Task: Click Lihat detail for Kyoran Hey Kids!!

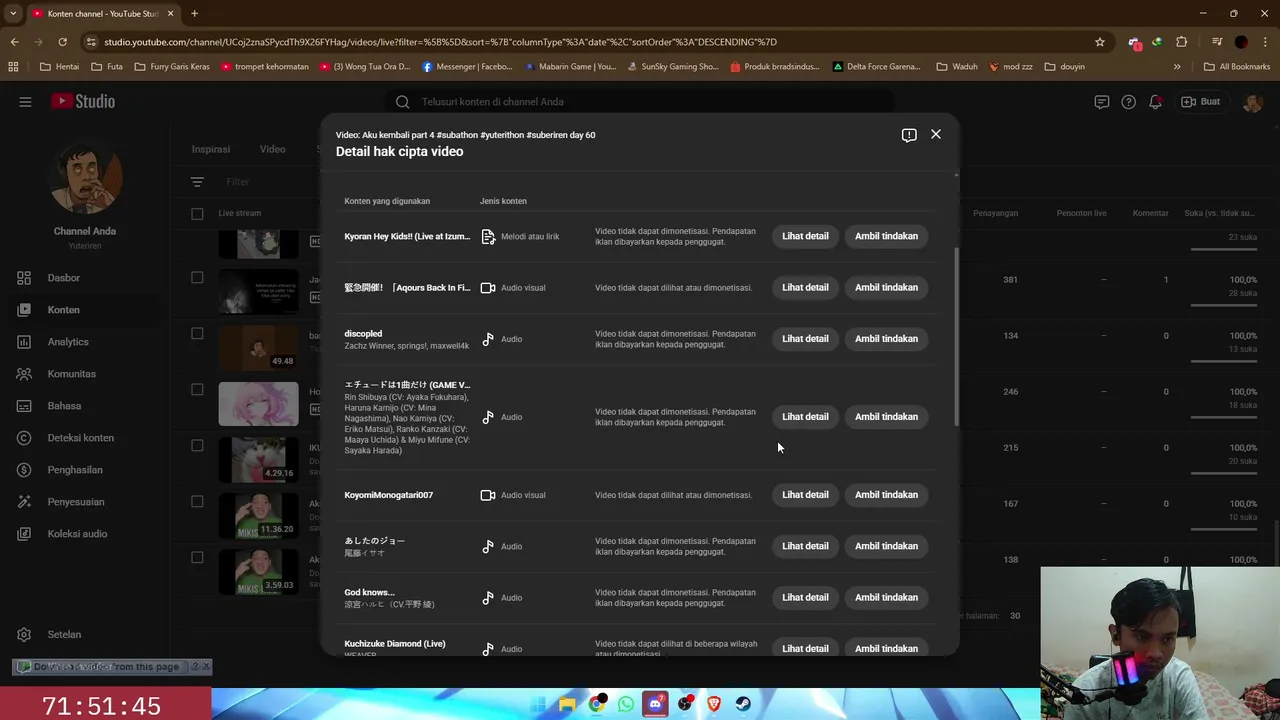Action: coord(805,236)
